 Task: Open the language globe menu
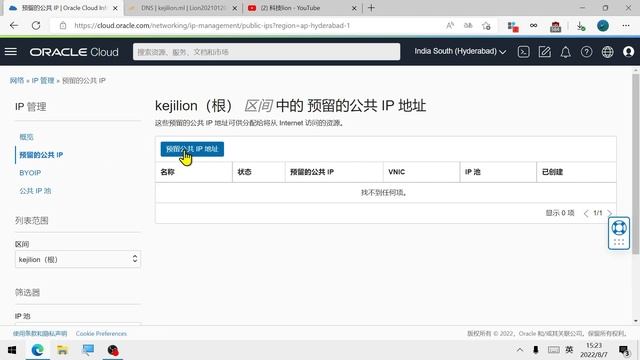point(607,52)
